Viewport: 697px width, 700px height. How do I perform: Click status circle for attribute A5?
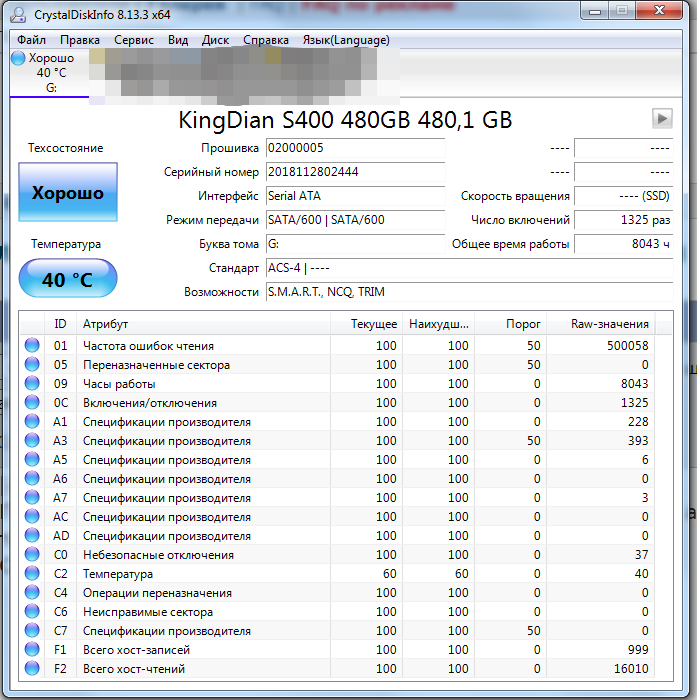[32, 459]
